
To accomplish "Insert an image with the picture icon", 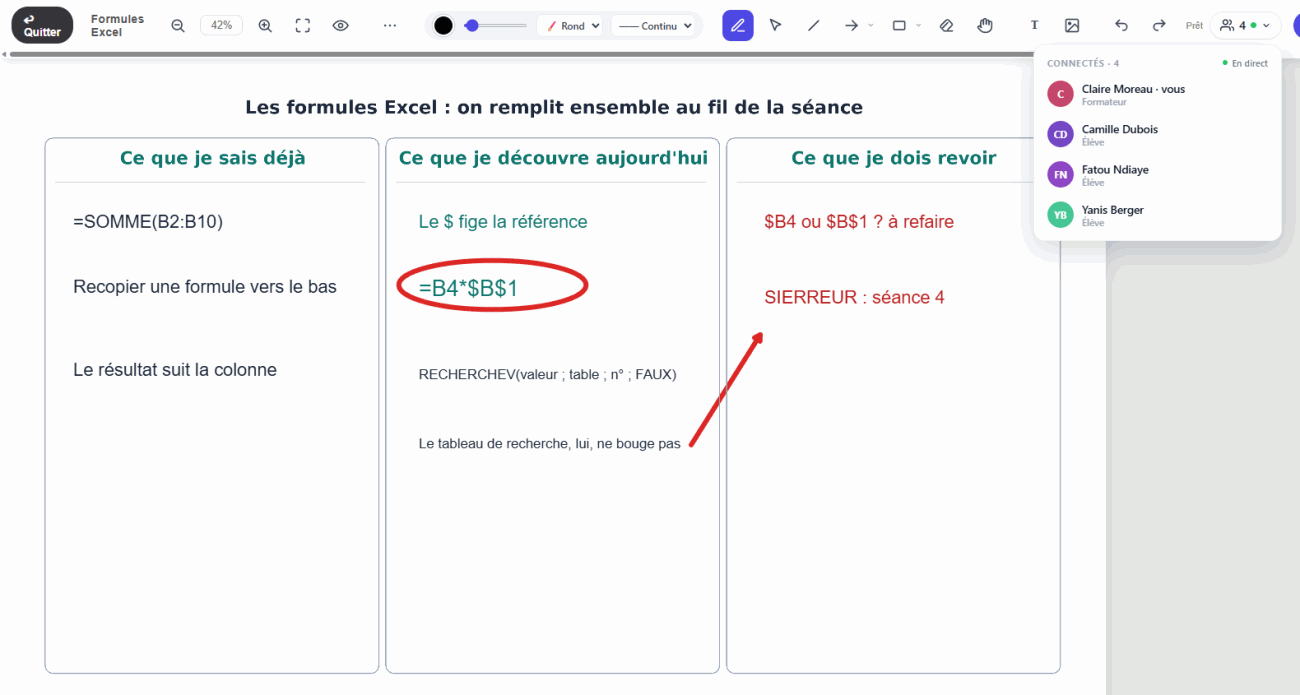I will point(1072,26).
